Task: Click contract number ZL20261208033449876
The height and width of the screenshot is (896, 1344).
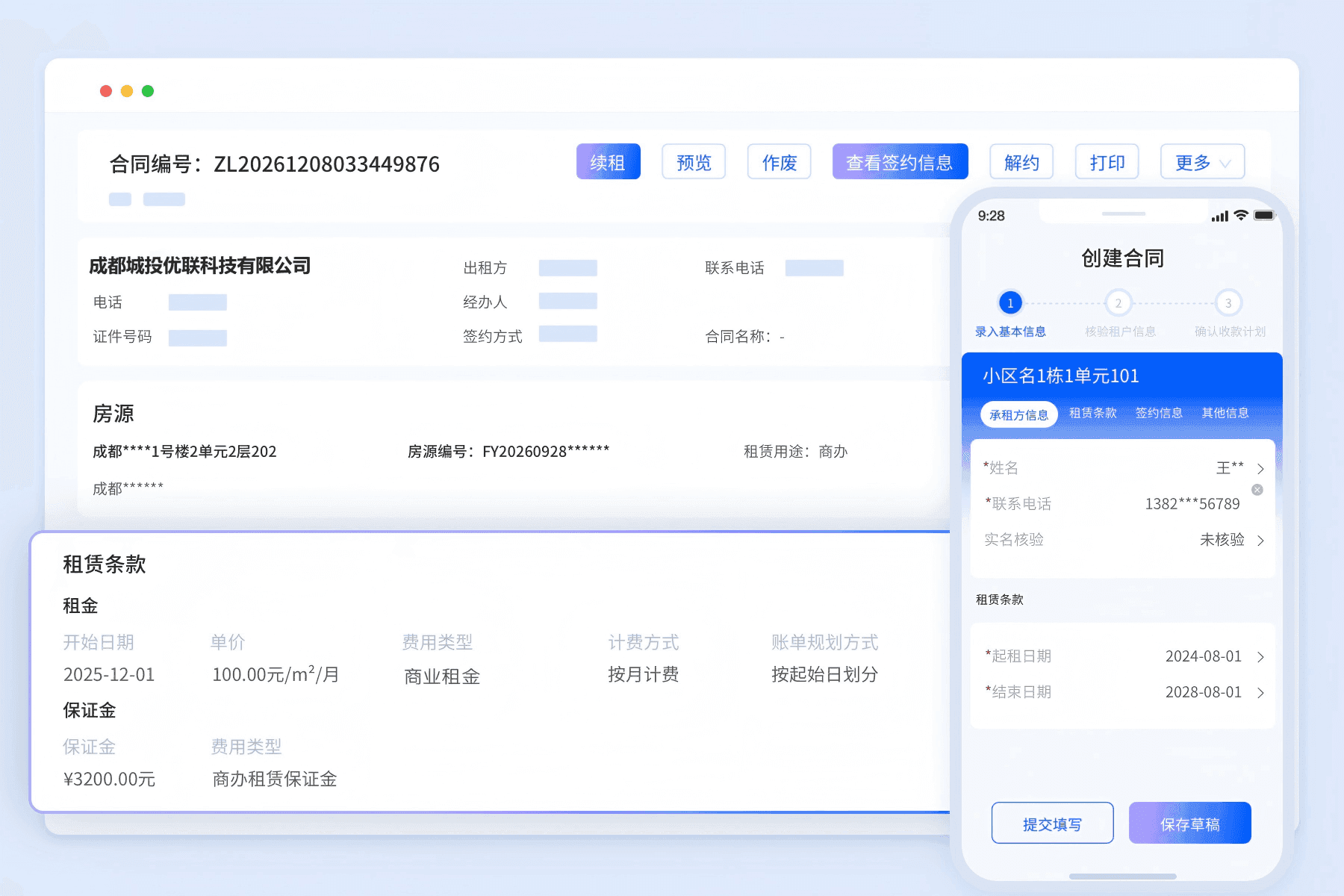Action: [326, 164]
